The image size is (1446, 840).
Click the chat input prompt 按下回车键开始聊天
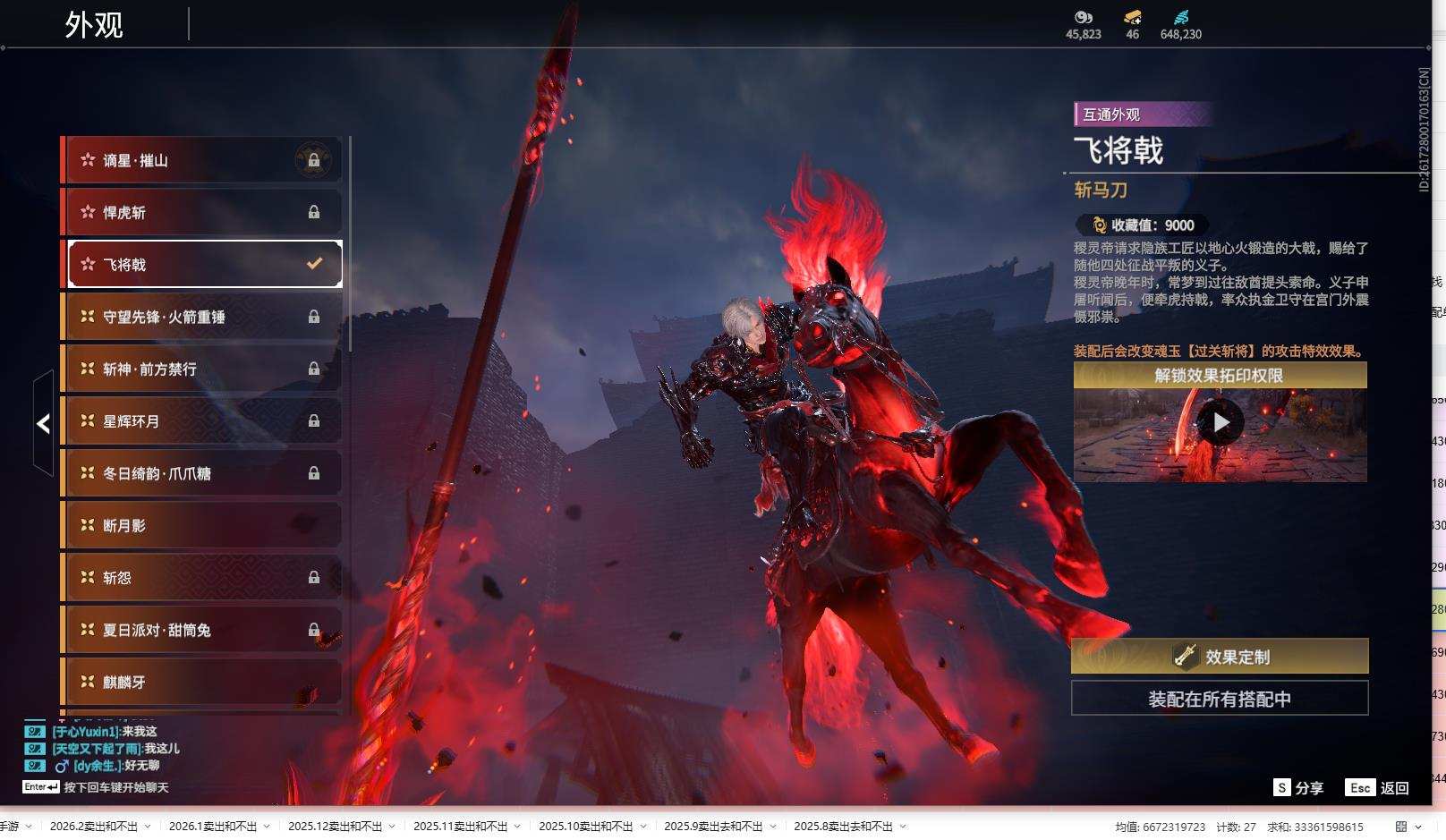pos(116,788)
